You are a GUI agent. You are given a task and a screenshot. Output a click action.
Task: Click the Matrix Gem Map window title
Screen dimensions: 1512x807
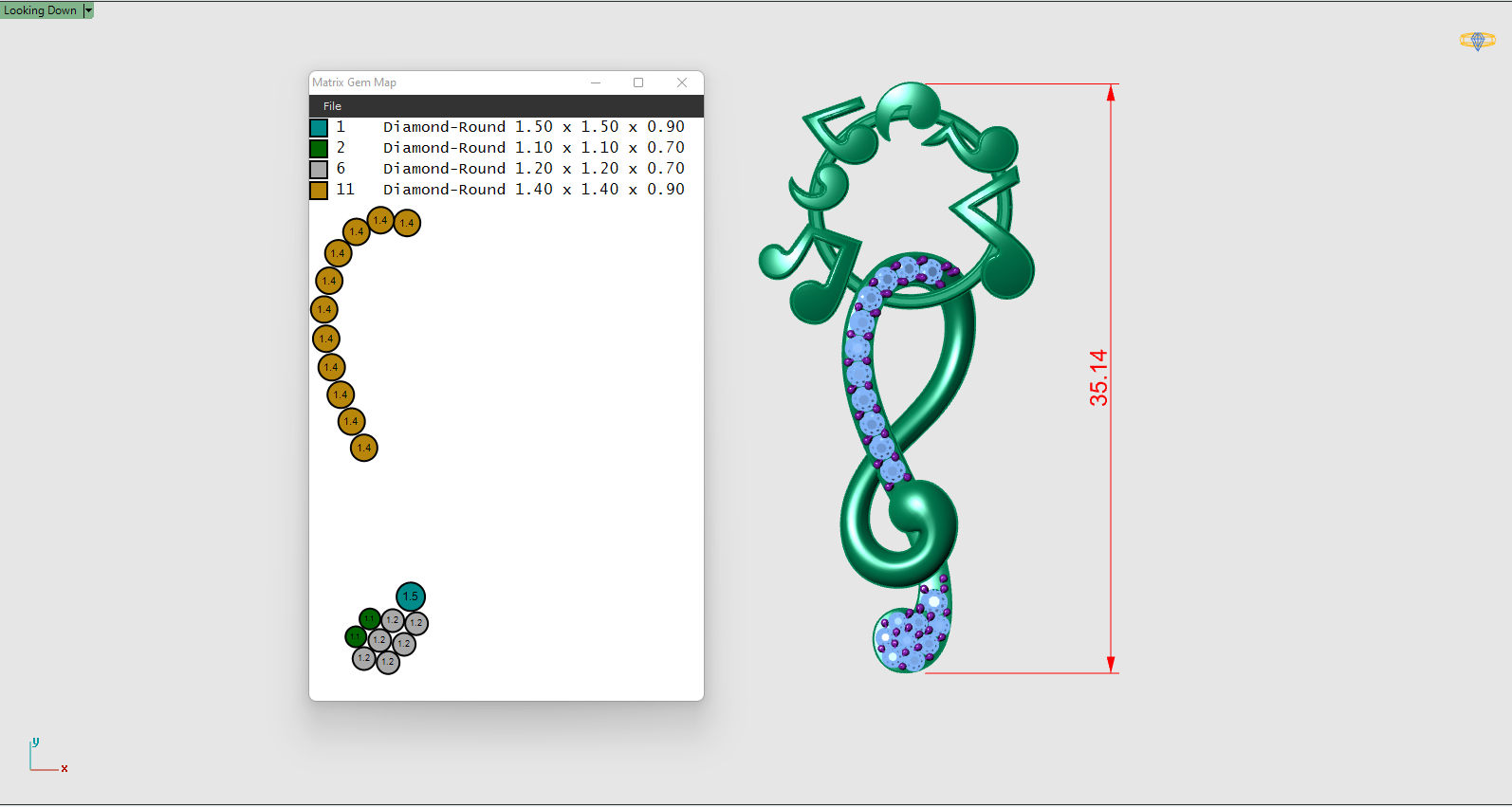pos(355,83)
